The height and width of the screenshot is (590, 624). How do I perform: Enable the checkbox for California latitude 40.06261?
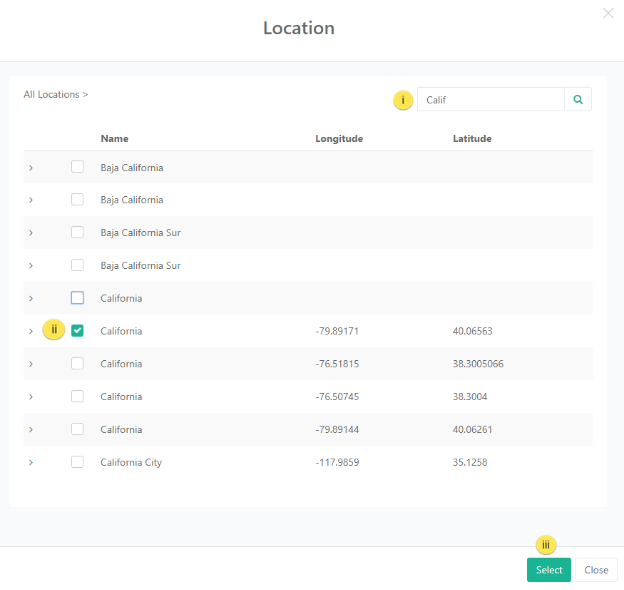pos(77,430)
